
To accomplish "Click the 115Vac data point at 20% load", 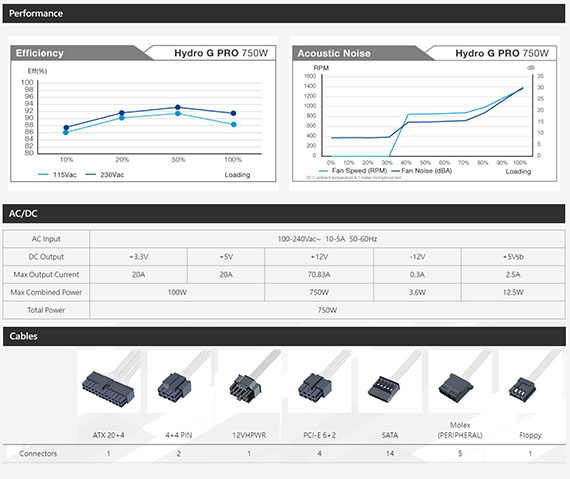I will click(x=122, y=118).
